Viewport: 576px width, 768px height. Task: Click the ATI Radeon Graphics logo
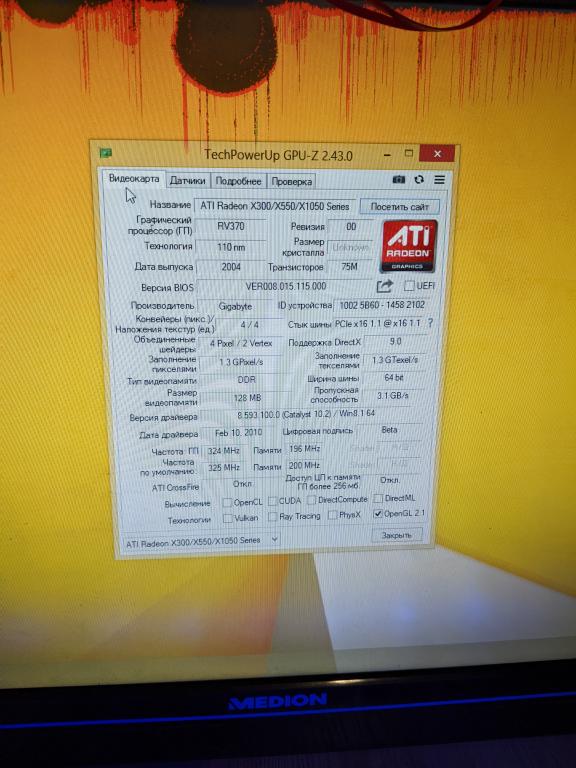coord(408,246)
